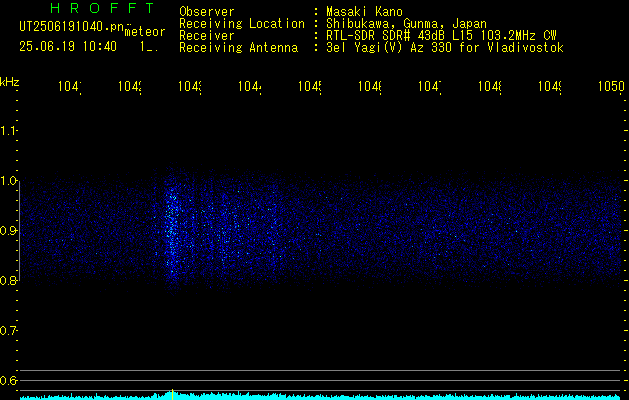The height and width of the screenshot is (400, 629).
Task: Click 'Shibukawa, Gunma, Japan' location text
Action: pyautogui.click(x=406, y=24)
